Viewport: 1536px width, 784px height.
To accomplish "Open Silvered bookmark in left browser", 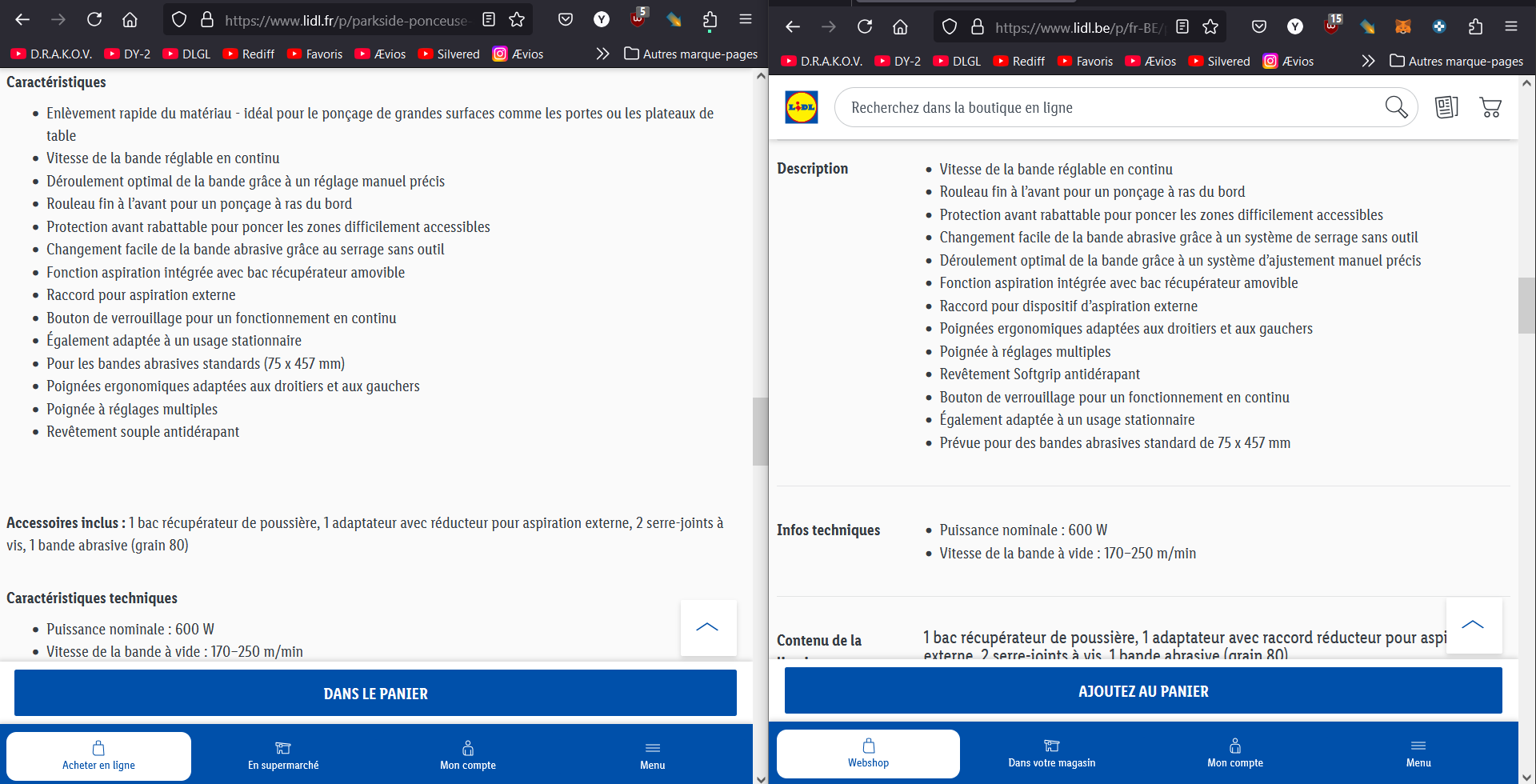I will click(449, 54).
